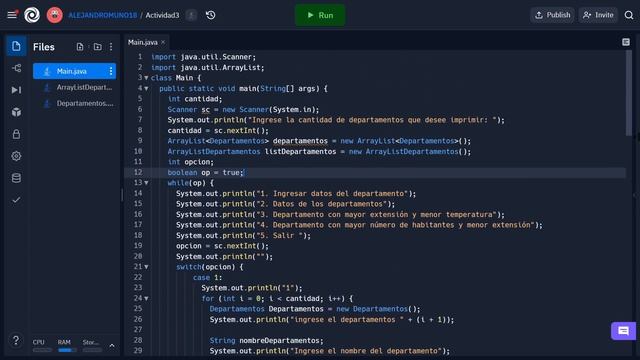Close the Main.java tab

tap(163, 42)
